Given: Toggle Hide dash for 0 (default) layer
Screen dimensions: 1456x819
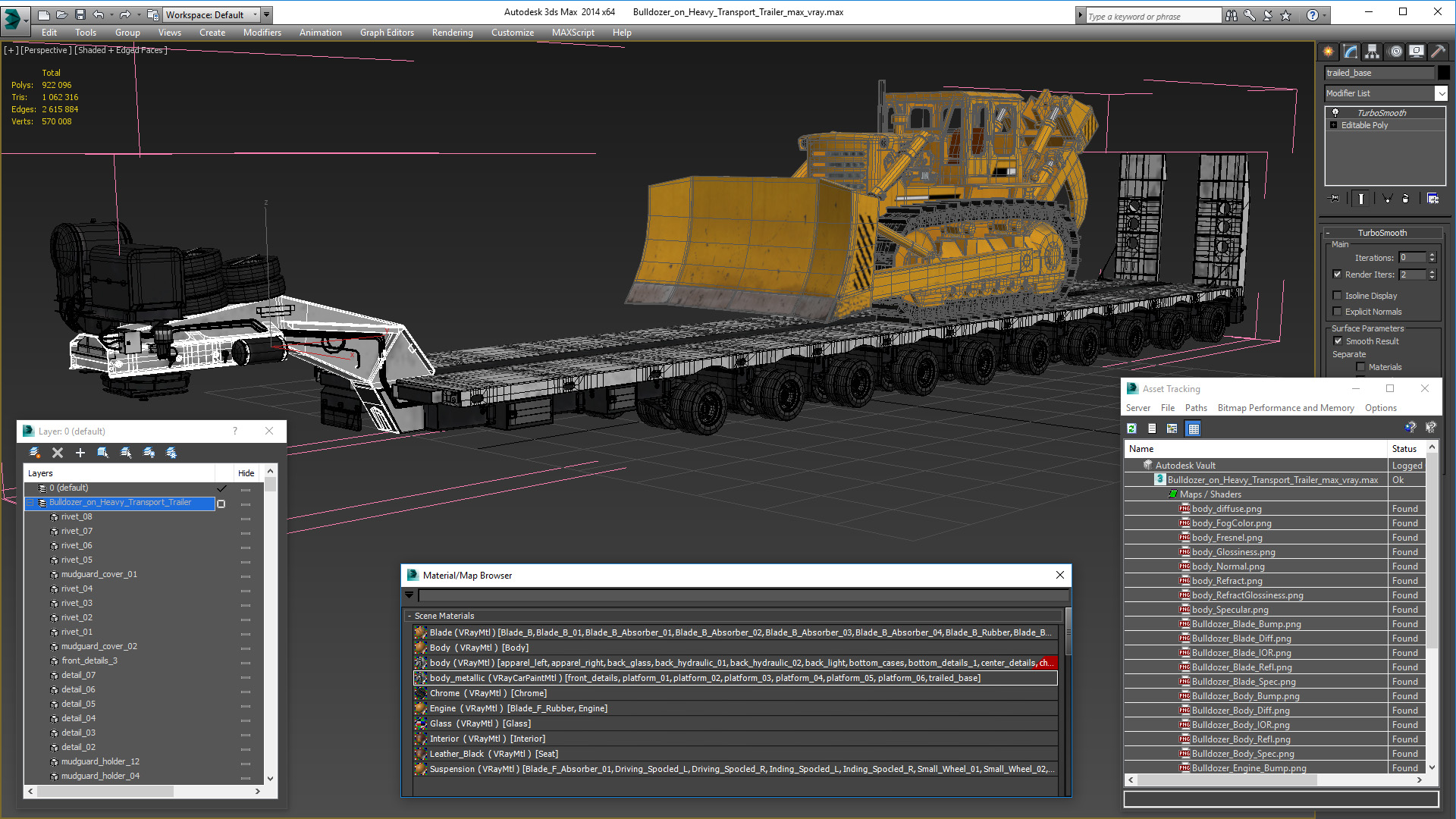Looking at the screenshot, I should (x=246, y=490).
